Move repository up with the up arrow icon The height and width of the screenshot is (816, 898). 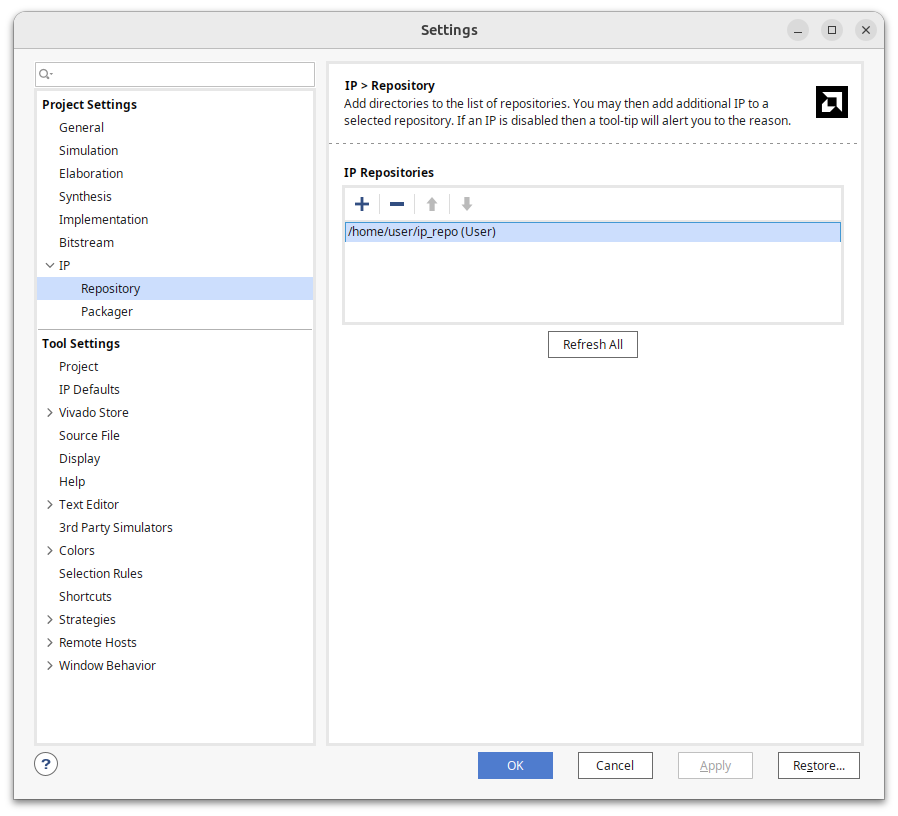432,204
